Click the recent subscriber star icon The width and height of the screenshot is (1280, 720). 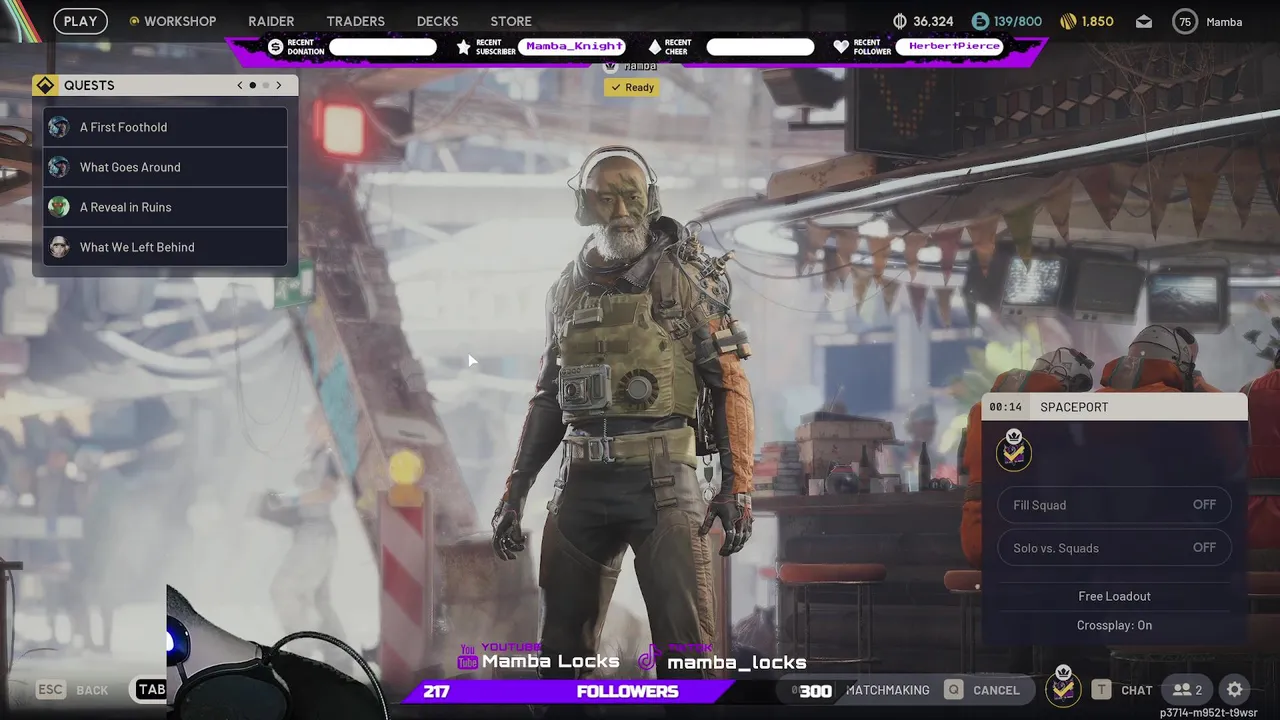point(463,47)
